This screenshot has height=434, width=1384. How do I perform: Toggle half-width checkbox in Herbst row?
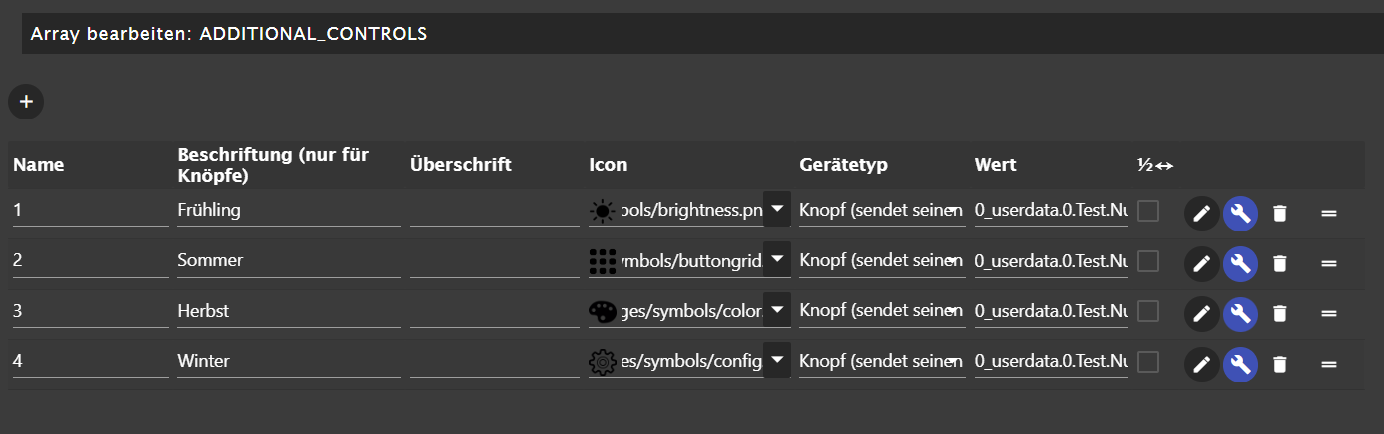click(1148, 311)
